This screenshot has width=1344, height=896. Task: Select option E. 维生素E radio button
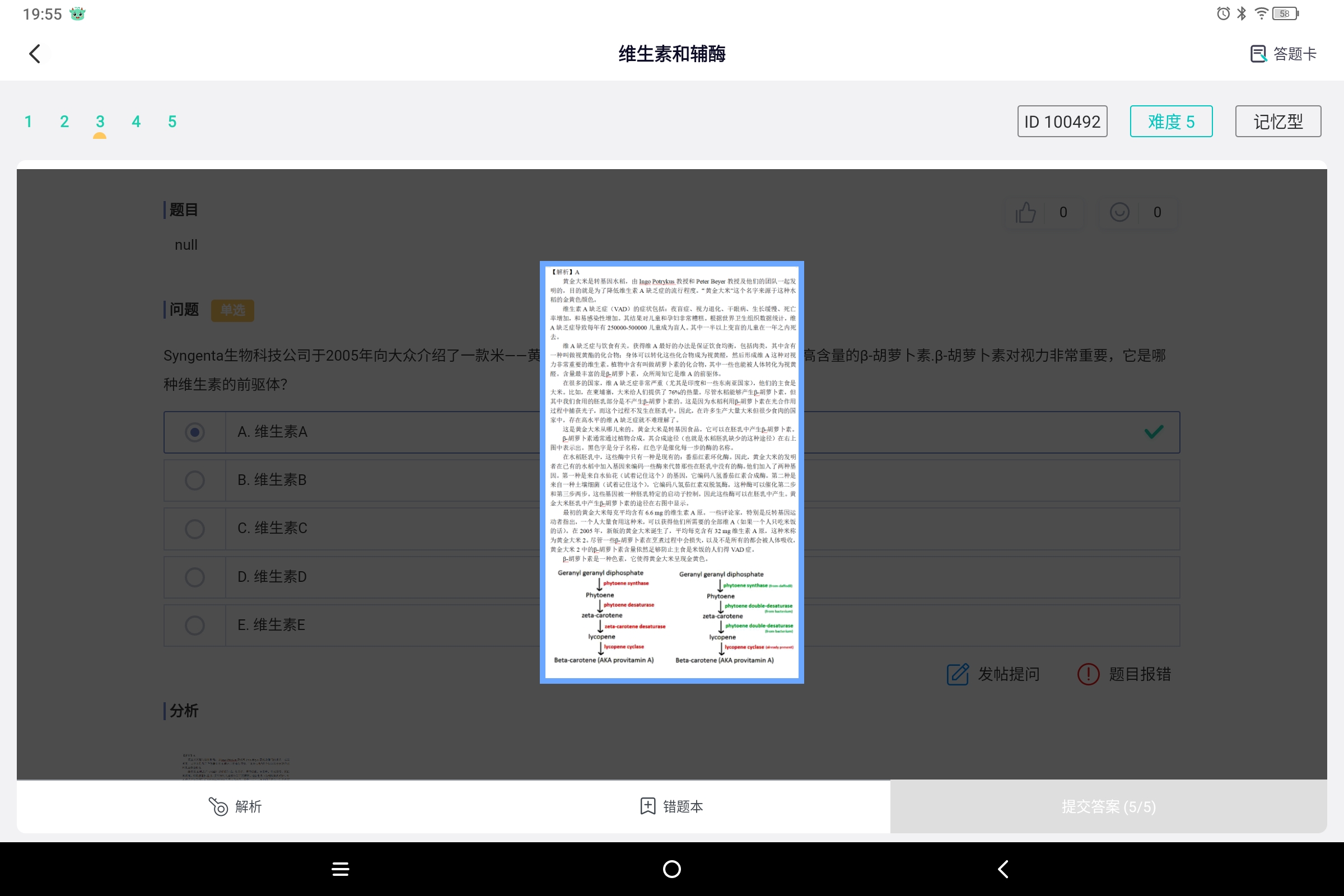(x=195, y=625)
